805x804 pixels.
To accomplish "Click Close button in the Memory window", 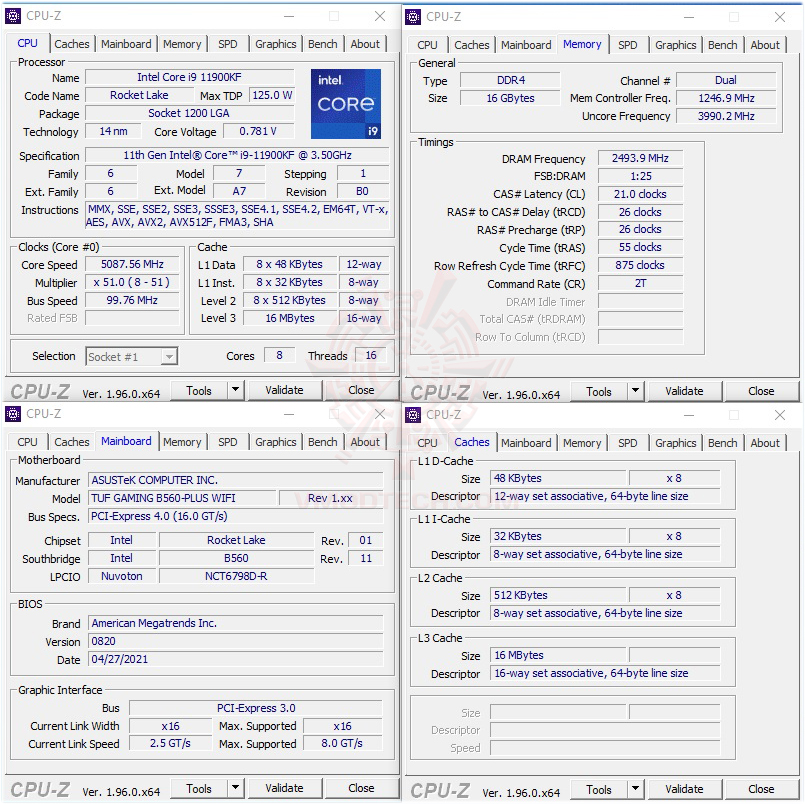I will tap(761, 391).
